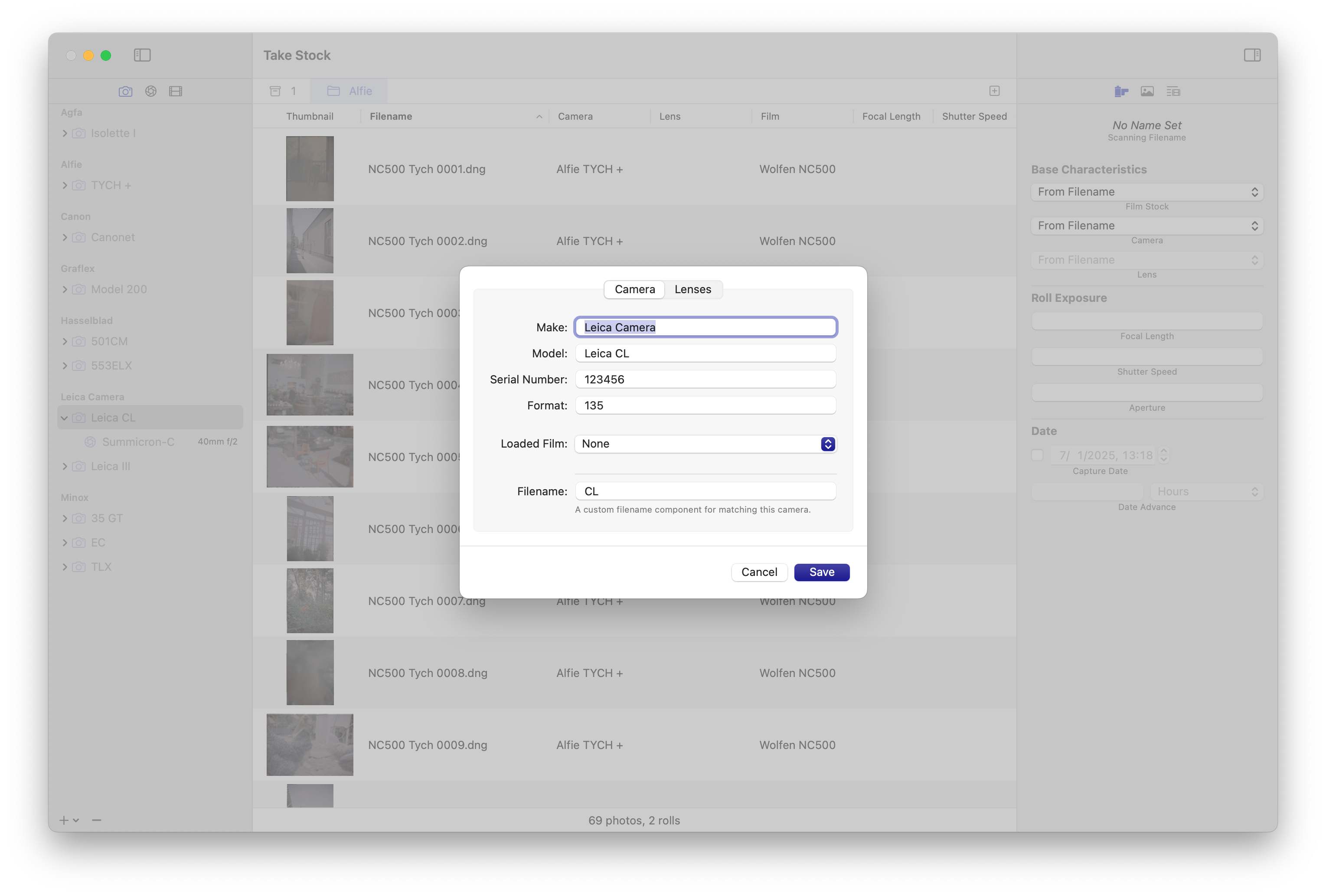Expand the TYCH + camera

[65, 186]
